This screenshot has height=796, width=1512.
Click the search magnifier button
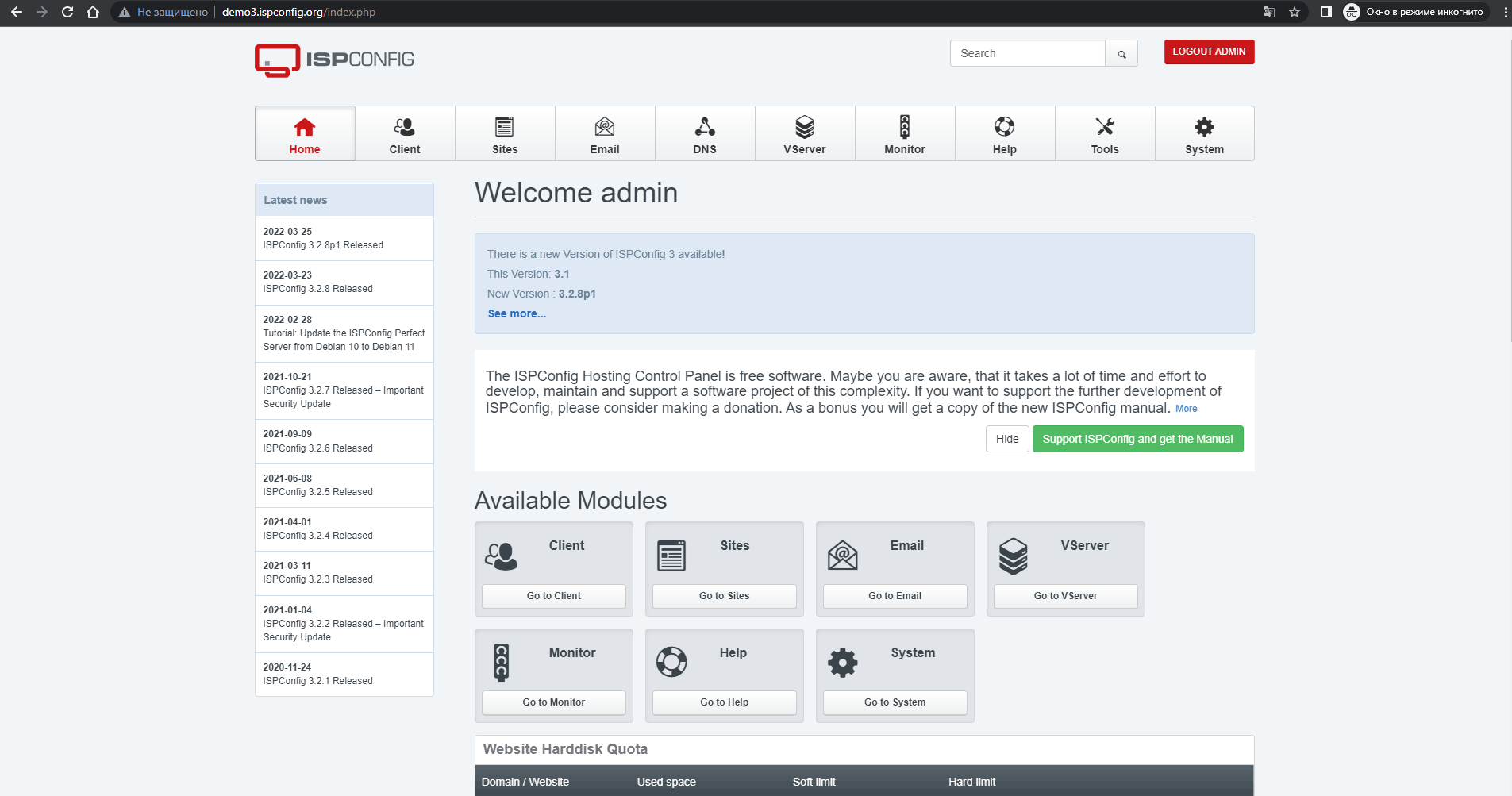1121,54
